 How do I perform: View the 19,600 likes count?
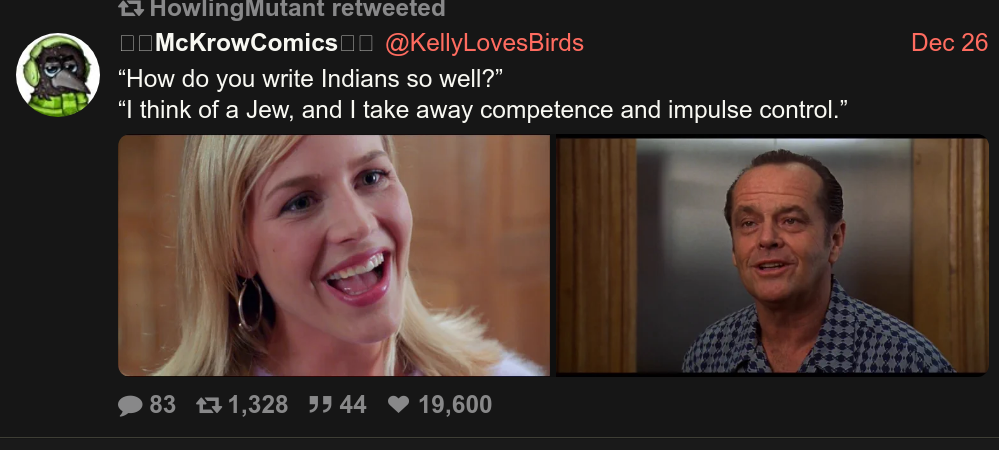pyautogui.click(x=455, y=405)
